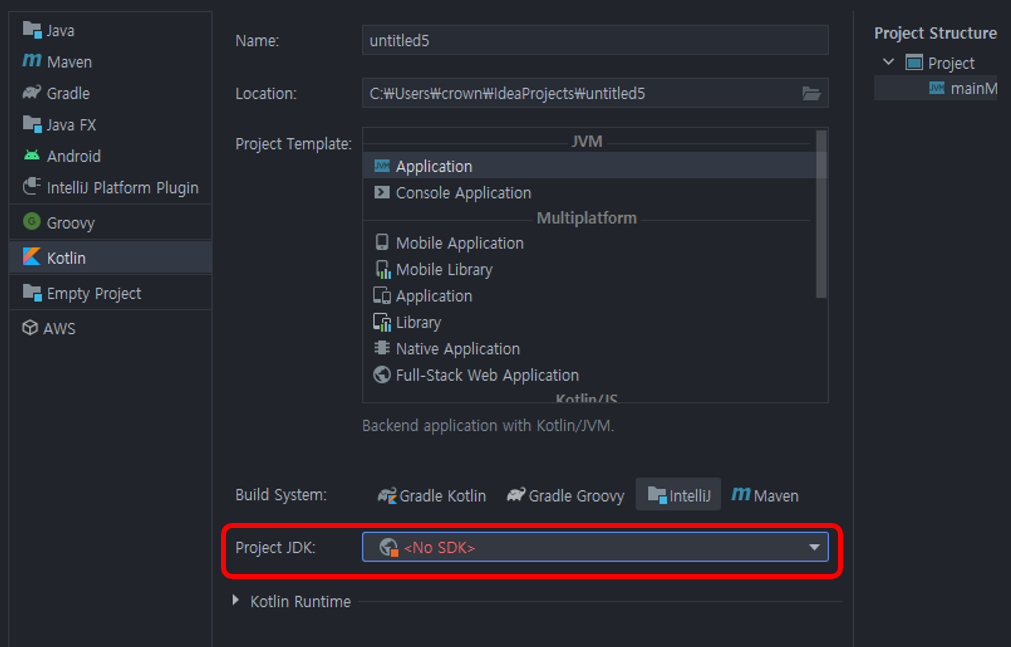Viewport: 1011px width, 647px height.
Task: Select Kotlin in the project type list
Action: (111, 258)
